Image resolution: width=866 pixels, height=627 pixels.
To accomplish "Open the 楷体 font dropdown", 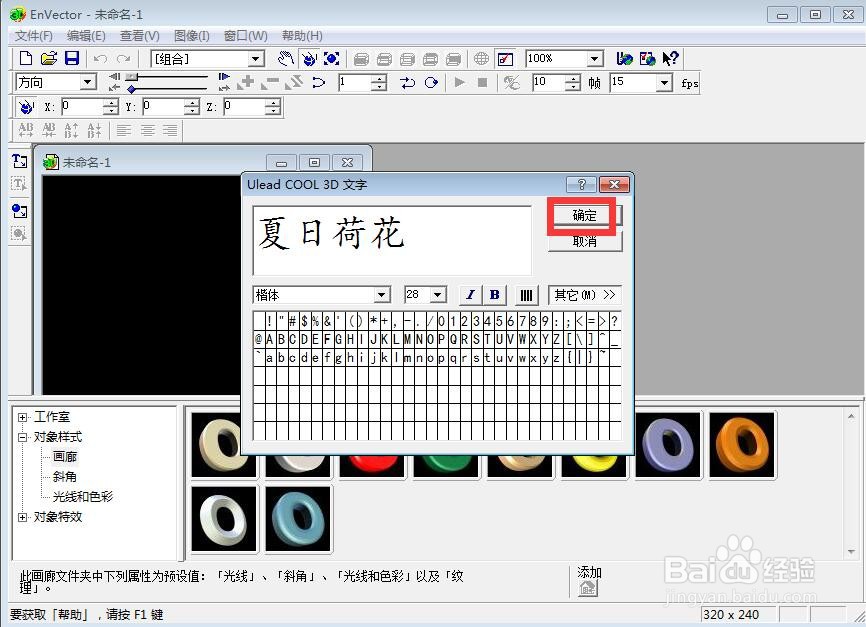I will (382, 295).
